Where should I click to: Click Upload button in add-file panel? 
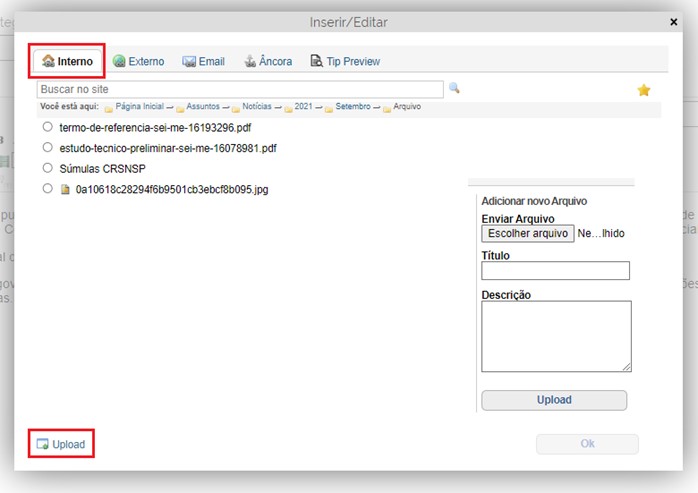pos(554,400)
